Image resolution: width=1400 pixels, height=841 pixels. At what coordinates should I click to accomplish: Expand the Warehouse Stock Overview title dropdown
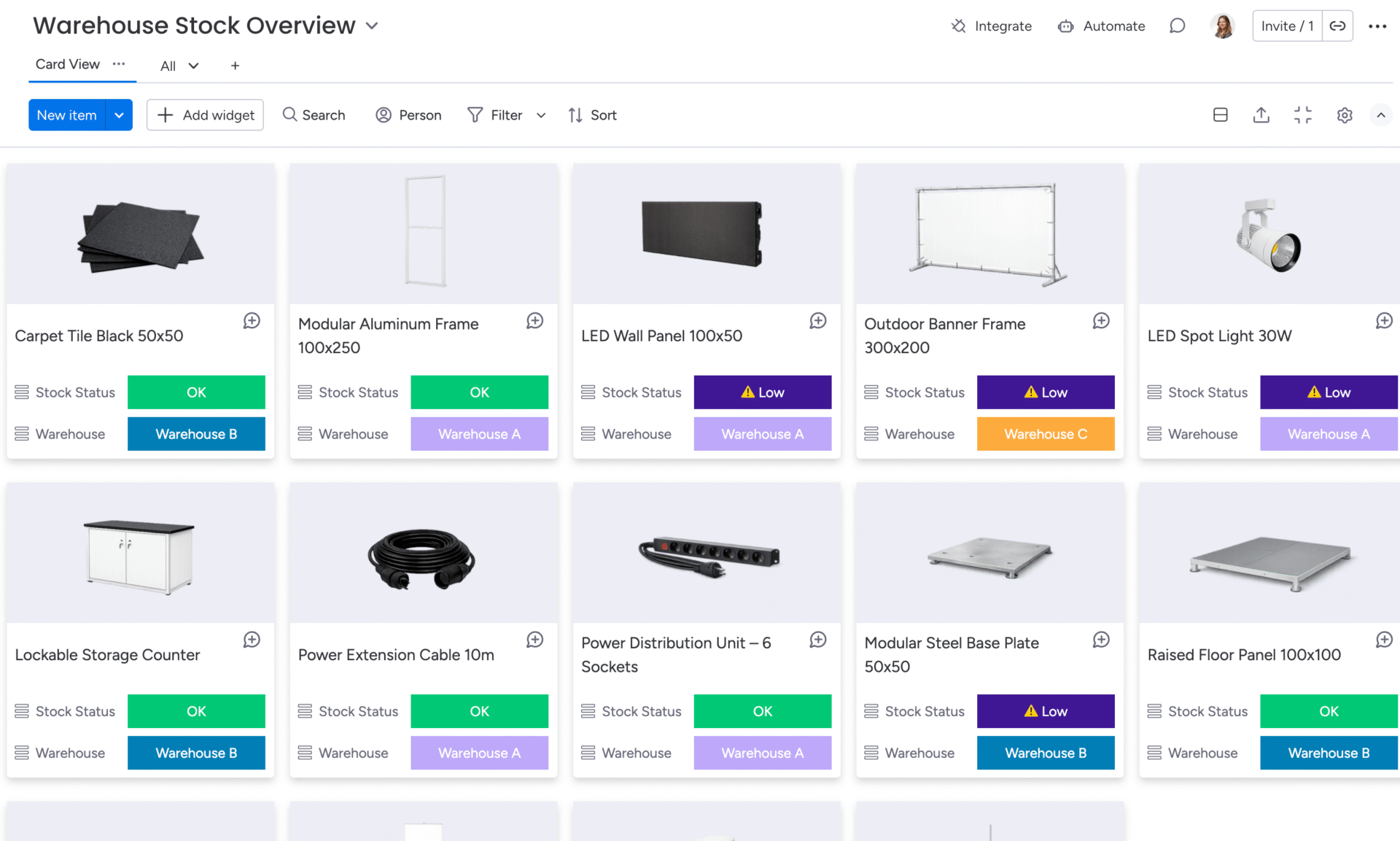372,26
